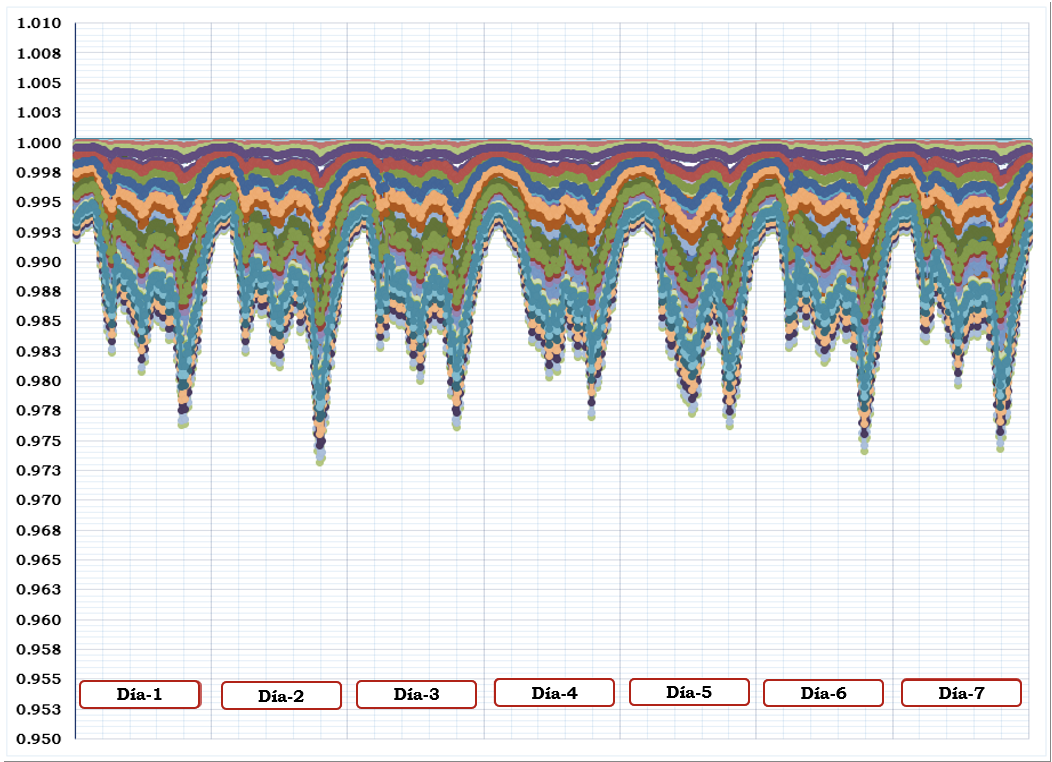1052x762 pixels.
Task: Click the Día-1 label box
Action: click(140, 694)
